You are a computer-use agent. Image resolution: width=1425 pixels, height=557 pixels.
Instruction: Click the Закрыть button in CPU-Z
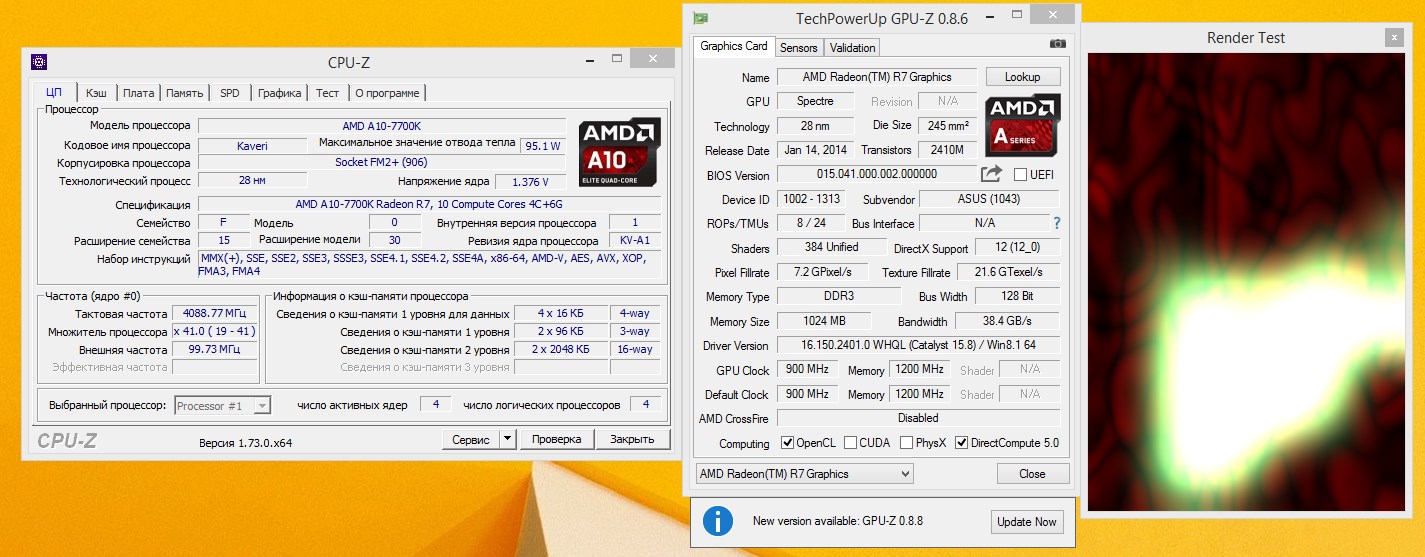[x=632, y=439]
